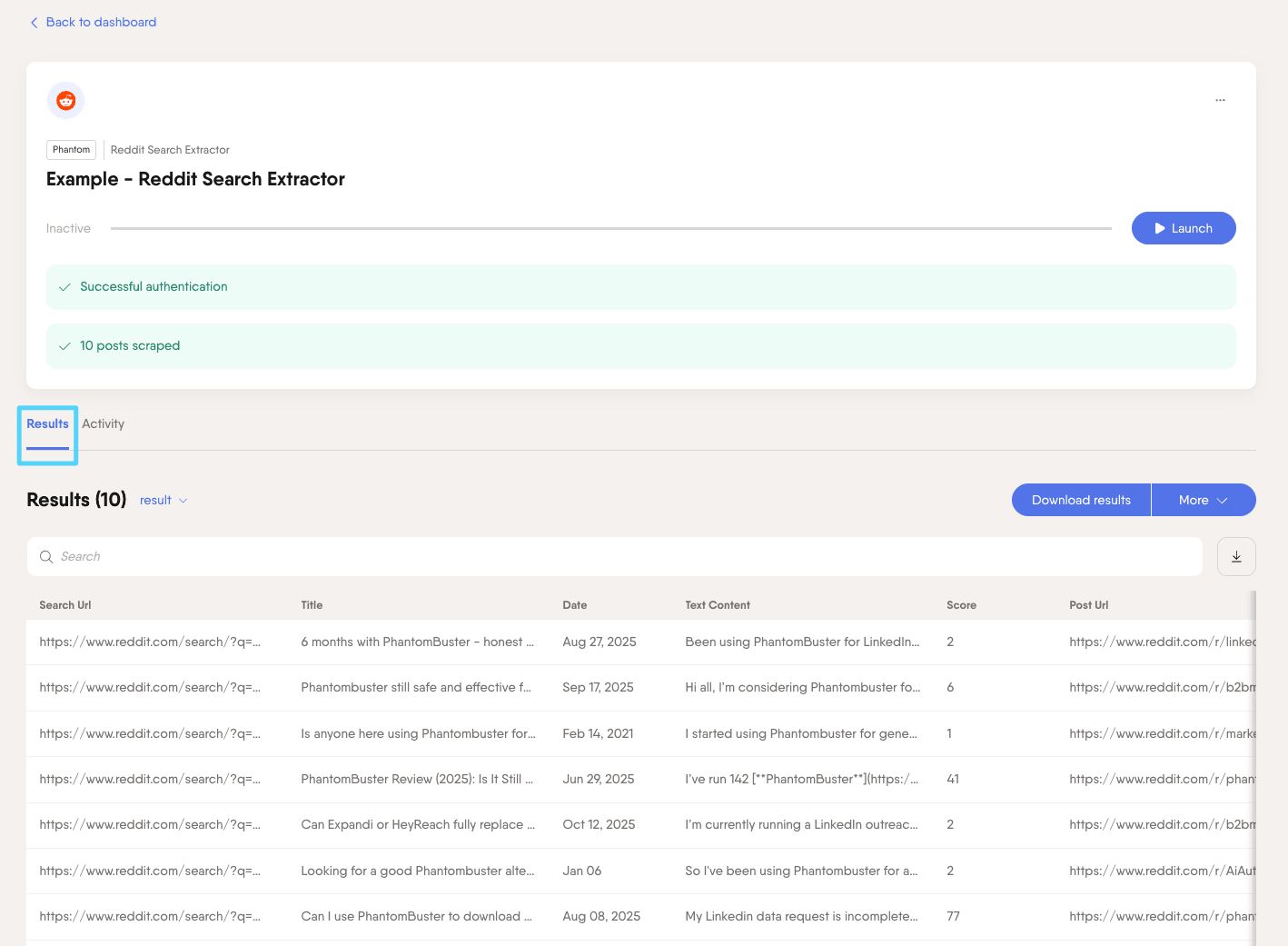Expand the More dropdown
The width and height of the screenshot is (1288, 946).
point(1204,500)
